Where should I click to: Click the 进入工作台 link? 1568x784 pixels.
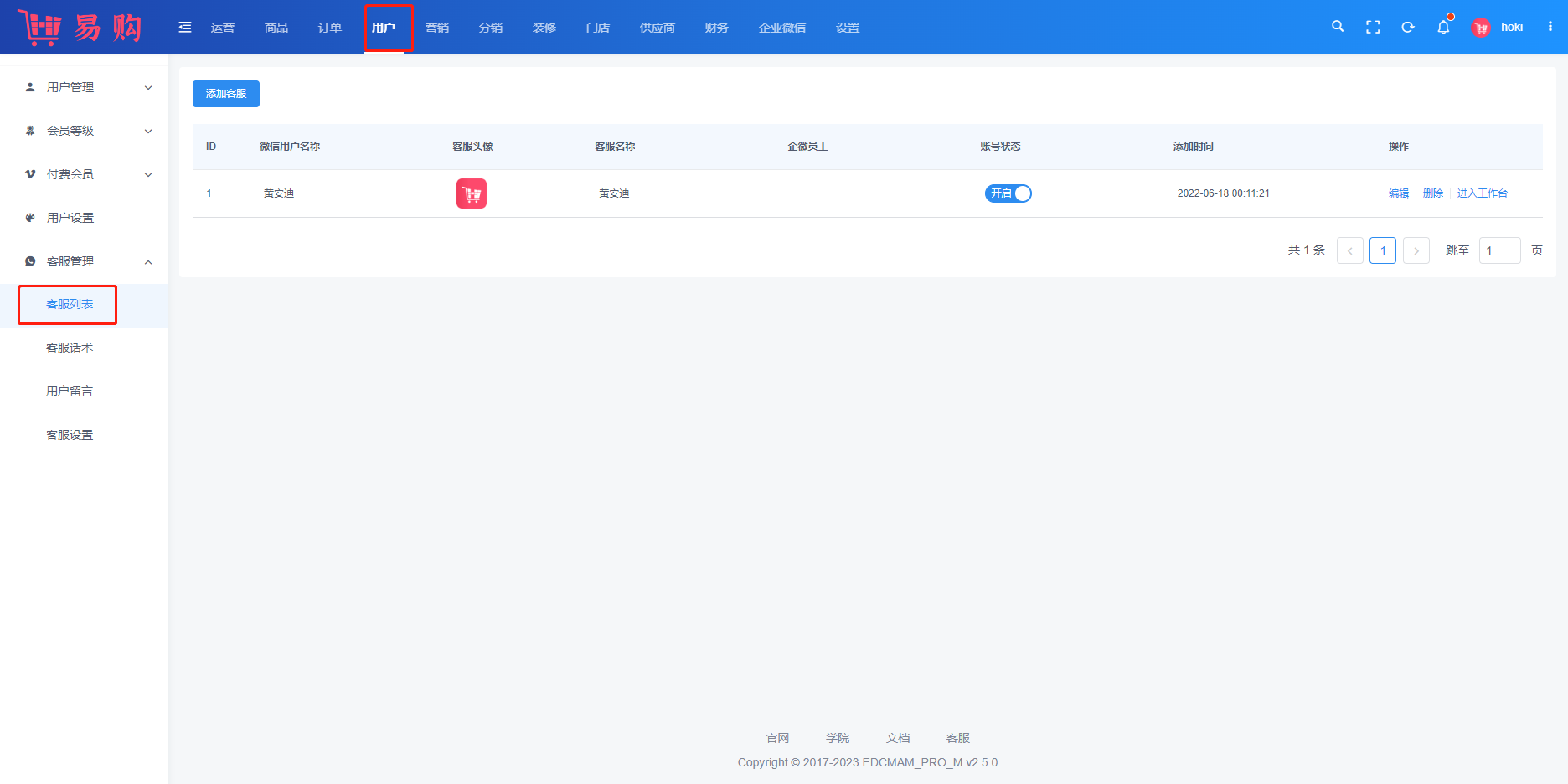[1482, 193]
